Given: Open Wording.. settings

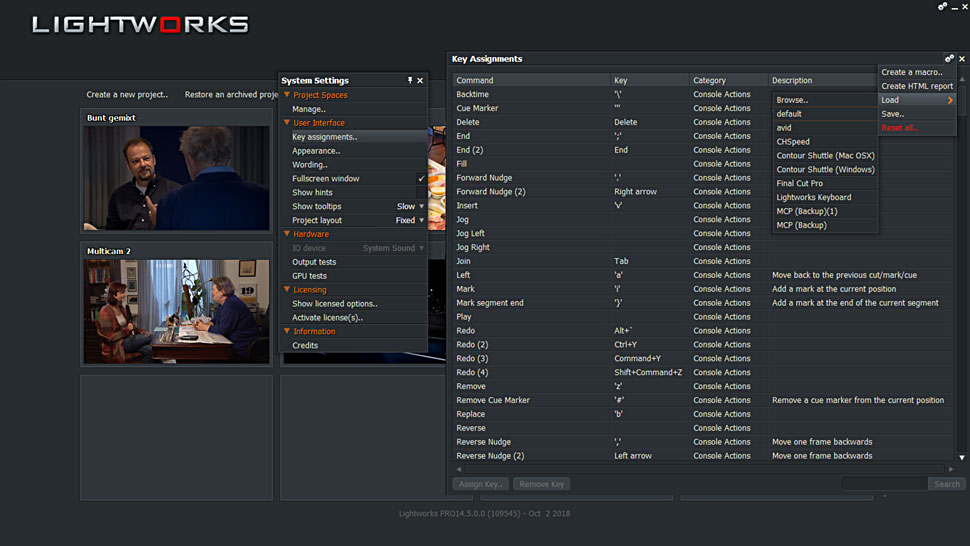Looking at the screenshot, I should pyautogui.click(x=310, y=164).
